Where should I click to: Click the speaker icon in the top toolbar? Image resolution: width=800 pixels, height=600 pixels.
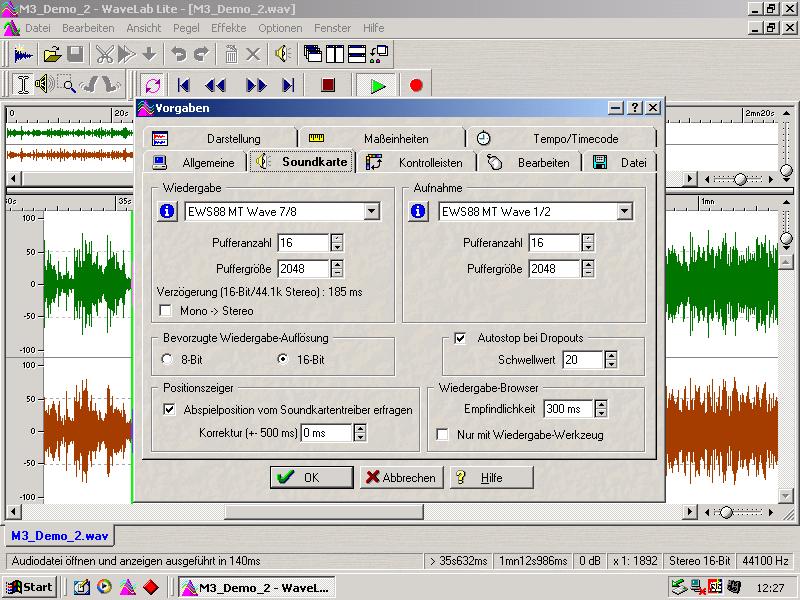point(283,54)
